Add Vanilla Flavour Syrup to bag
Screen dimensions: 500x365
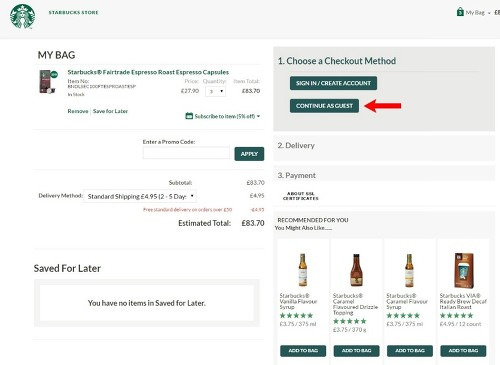coord(303,351)
